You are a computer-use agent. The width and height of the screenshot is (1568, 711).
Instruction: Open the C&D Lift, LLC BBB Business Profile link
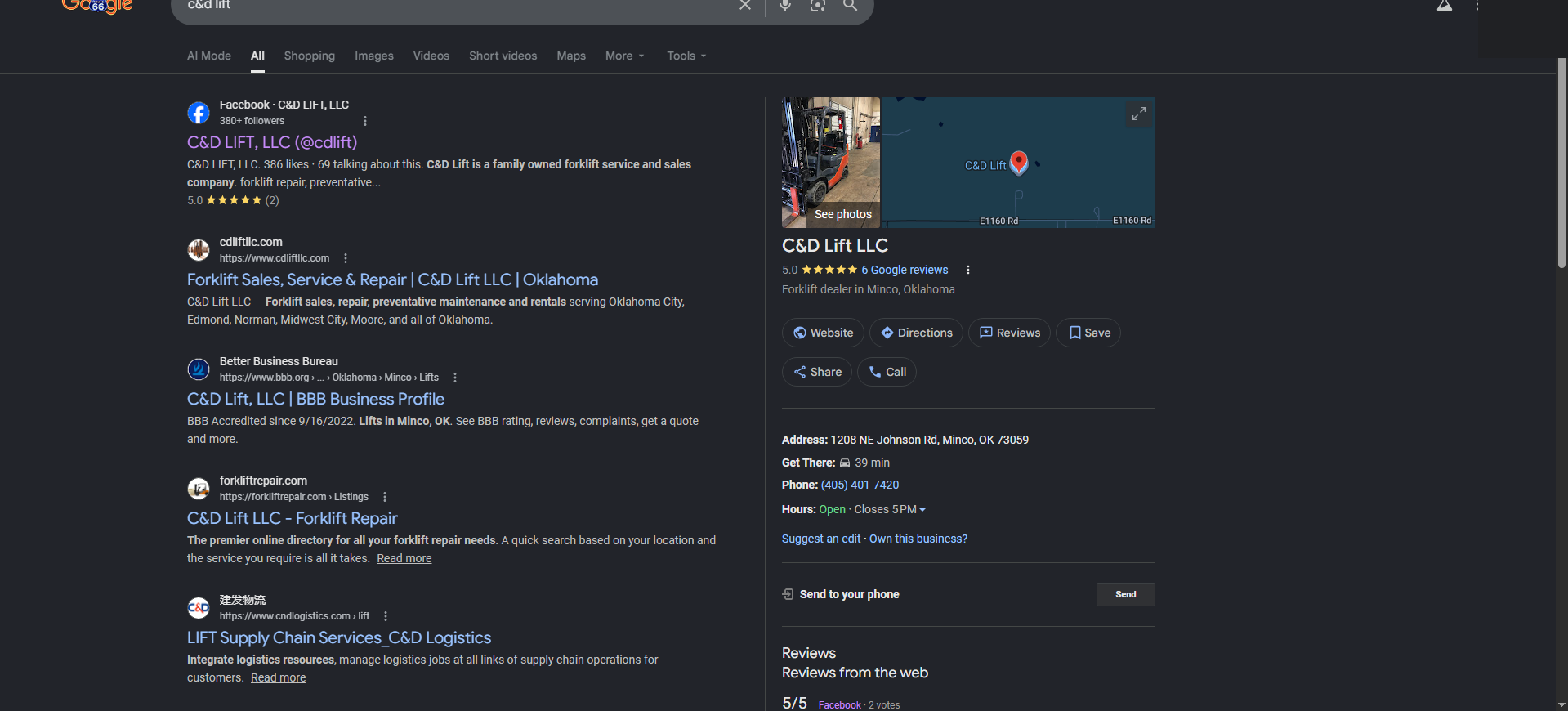point(315,399)
